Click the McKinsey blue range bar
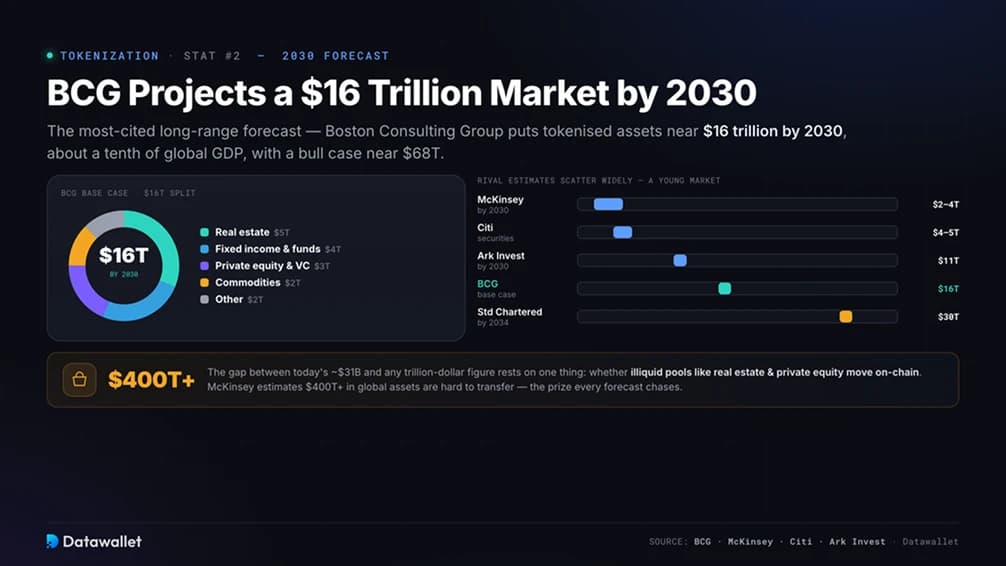The image size is (1006, 566). point(608,204)
